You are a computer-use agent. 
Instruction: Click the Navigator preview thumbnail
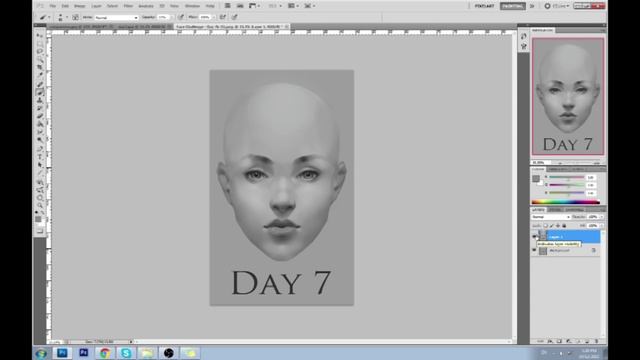click(x=568, y=97)
